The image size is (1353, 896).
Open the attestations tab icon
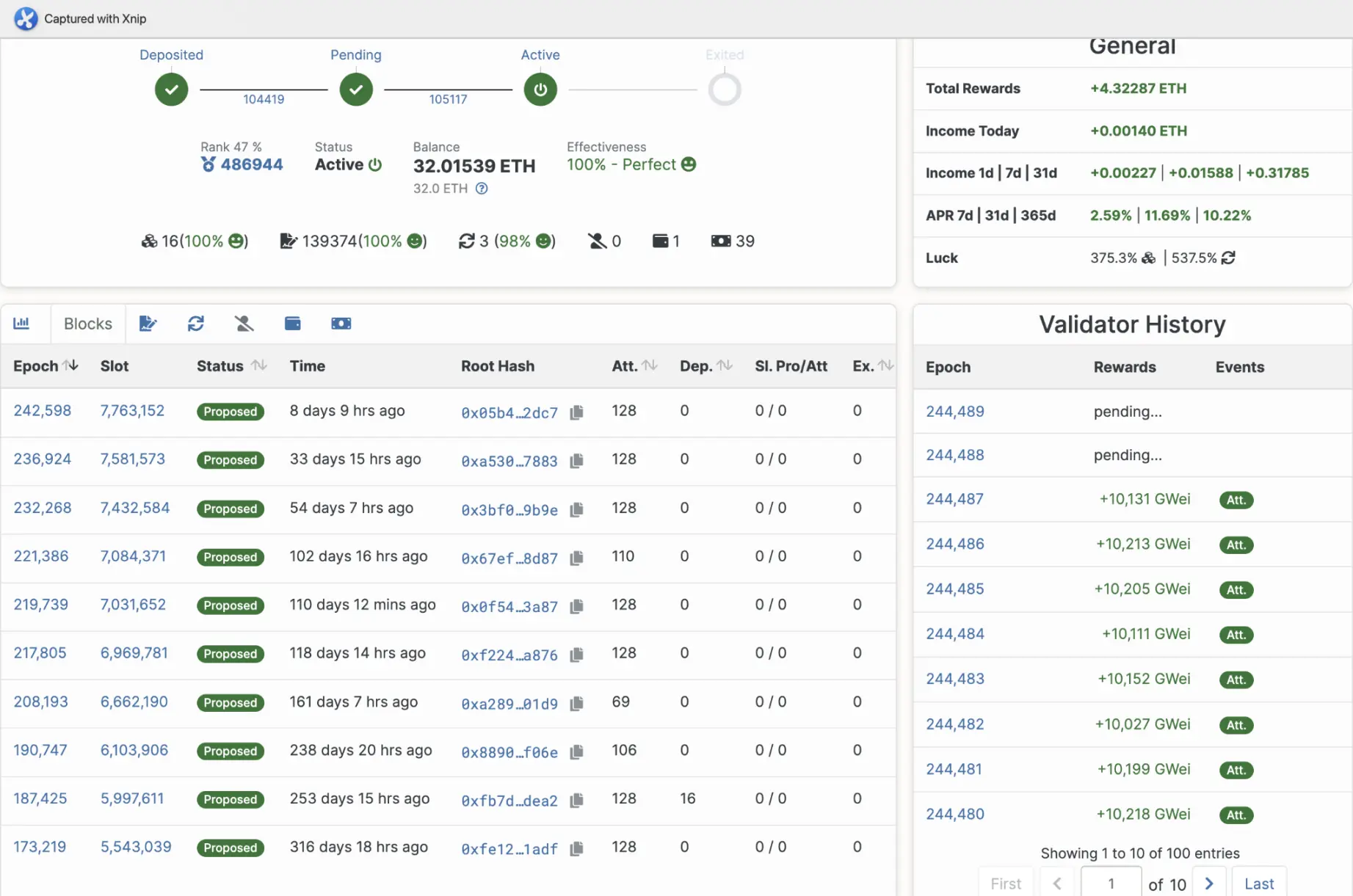click(148, 324)
